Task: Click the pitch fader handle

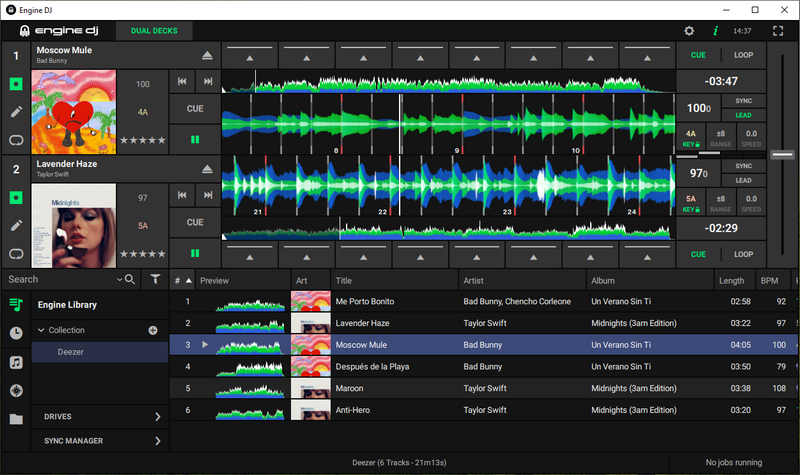Action: click(x=782, y=154)
